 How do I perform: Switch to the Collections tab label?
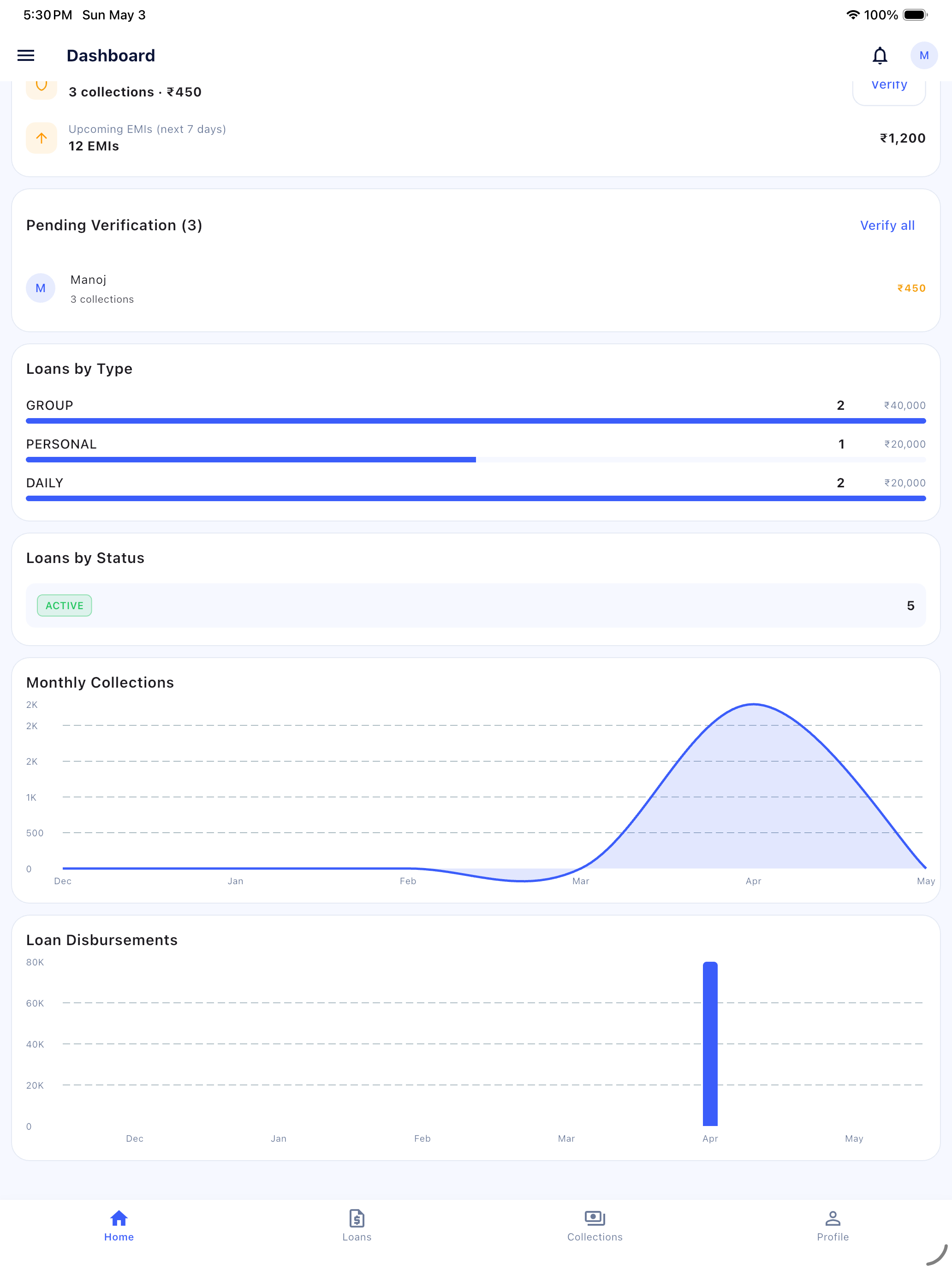point(595,1237)
